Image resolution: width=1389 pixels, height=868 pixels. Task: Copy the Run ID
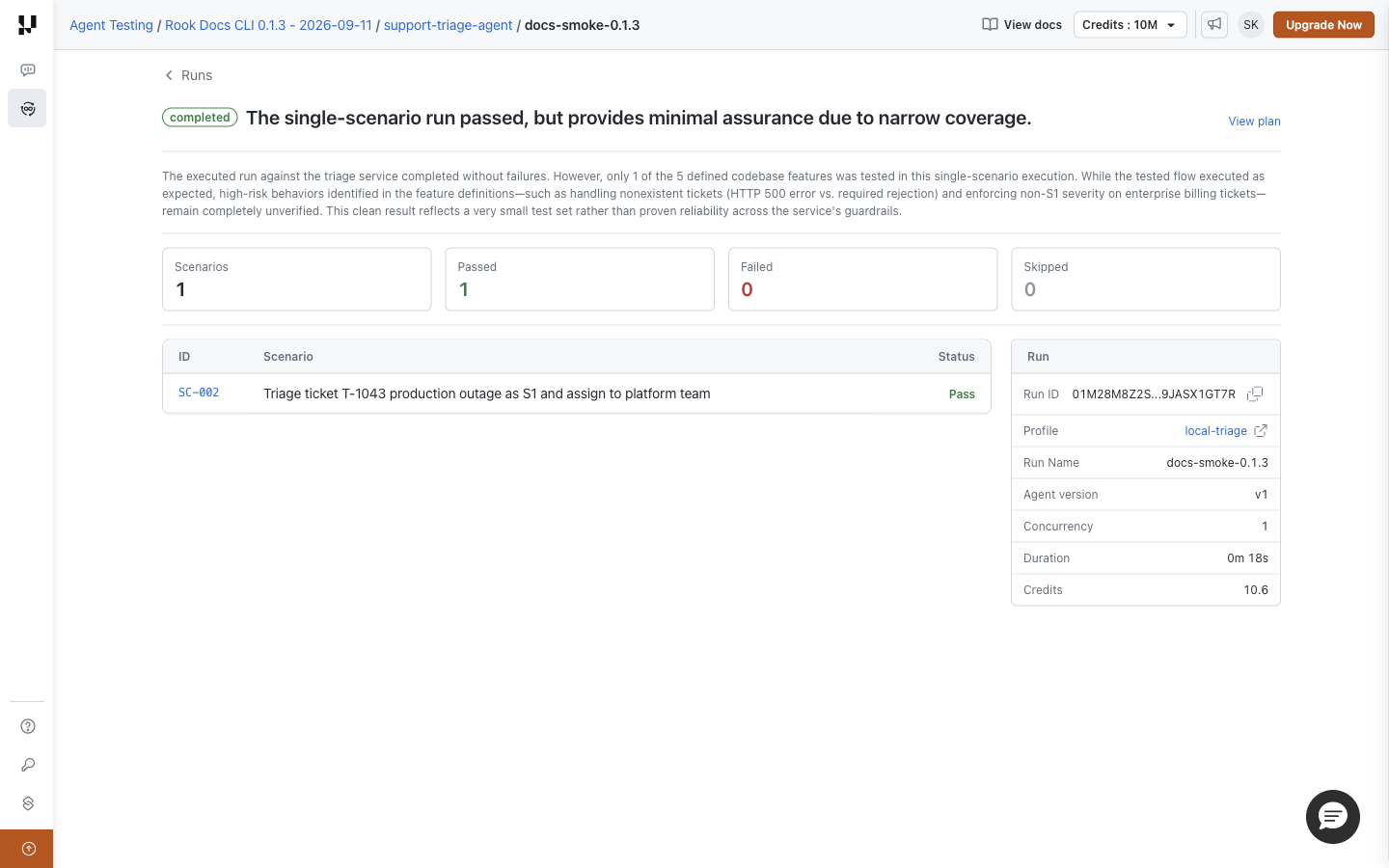(x=1255, y=393)
